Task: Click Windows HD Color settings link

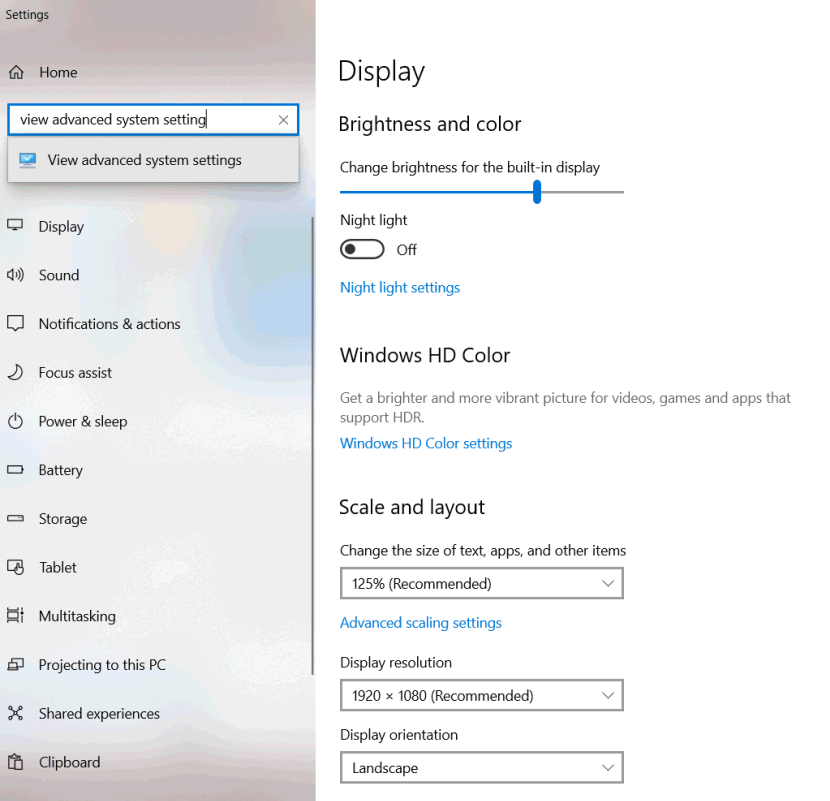Action: 426,443
